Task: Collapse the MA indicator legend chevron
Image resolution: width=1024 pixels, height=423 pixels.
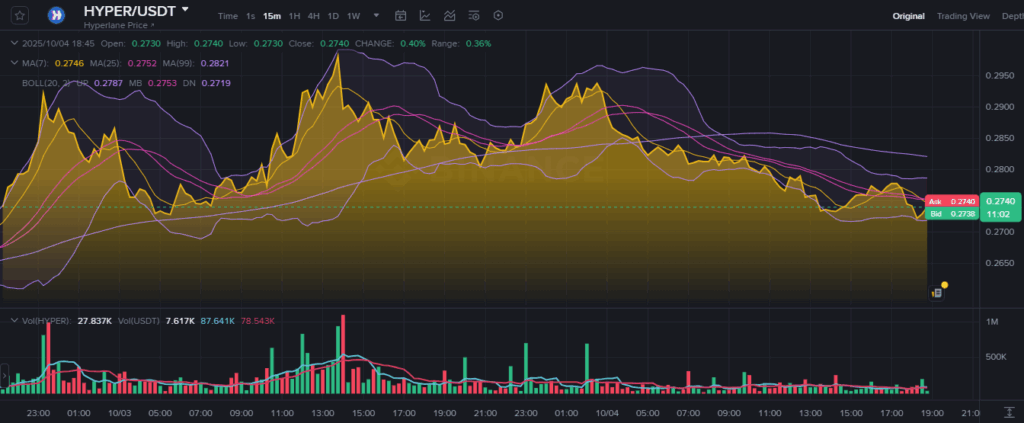Action: (12, 63)
